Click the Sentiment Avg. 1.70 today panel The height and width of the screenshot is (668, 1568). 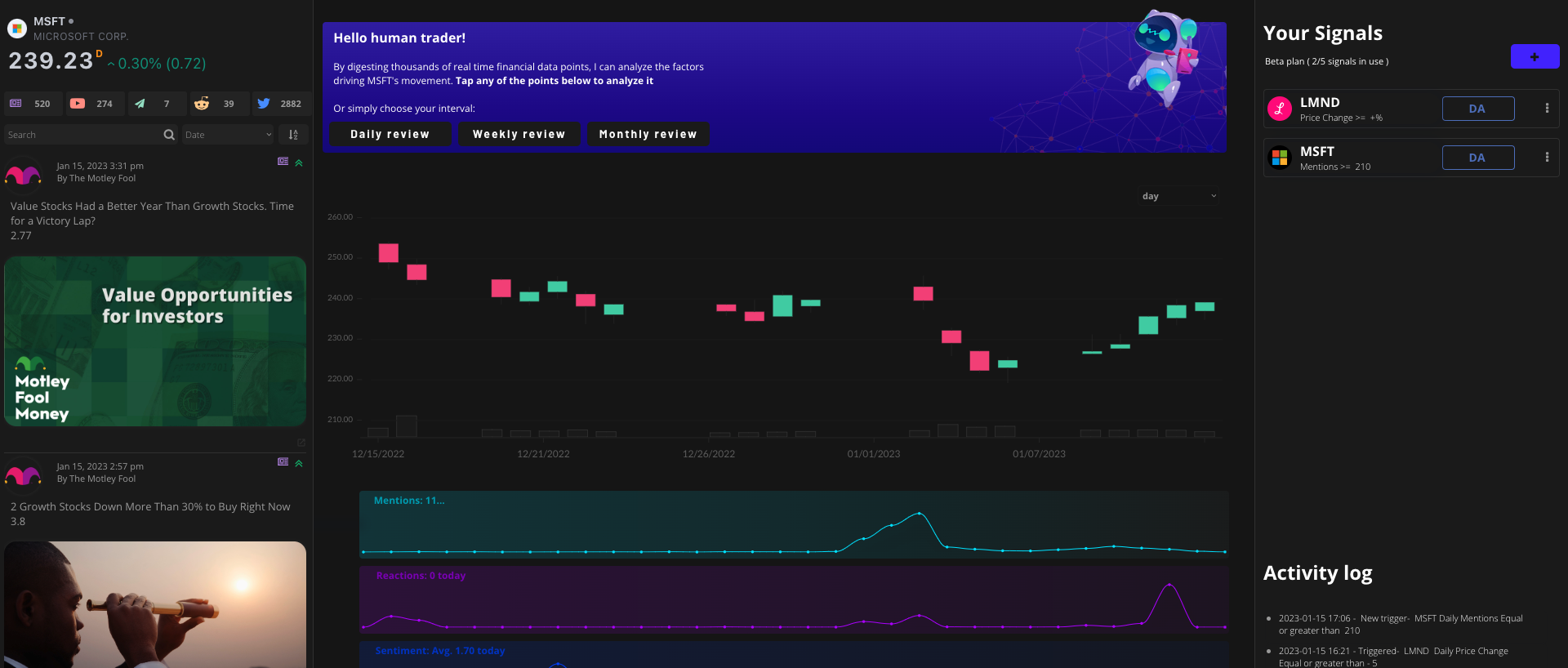(794, 654)
